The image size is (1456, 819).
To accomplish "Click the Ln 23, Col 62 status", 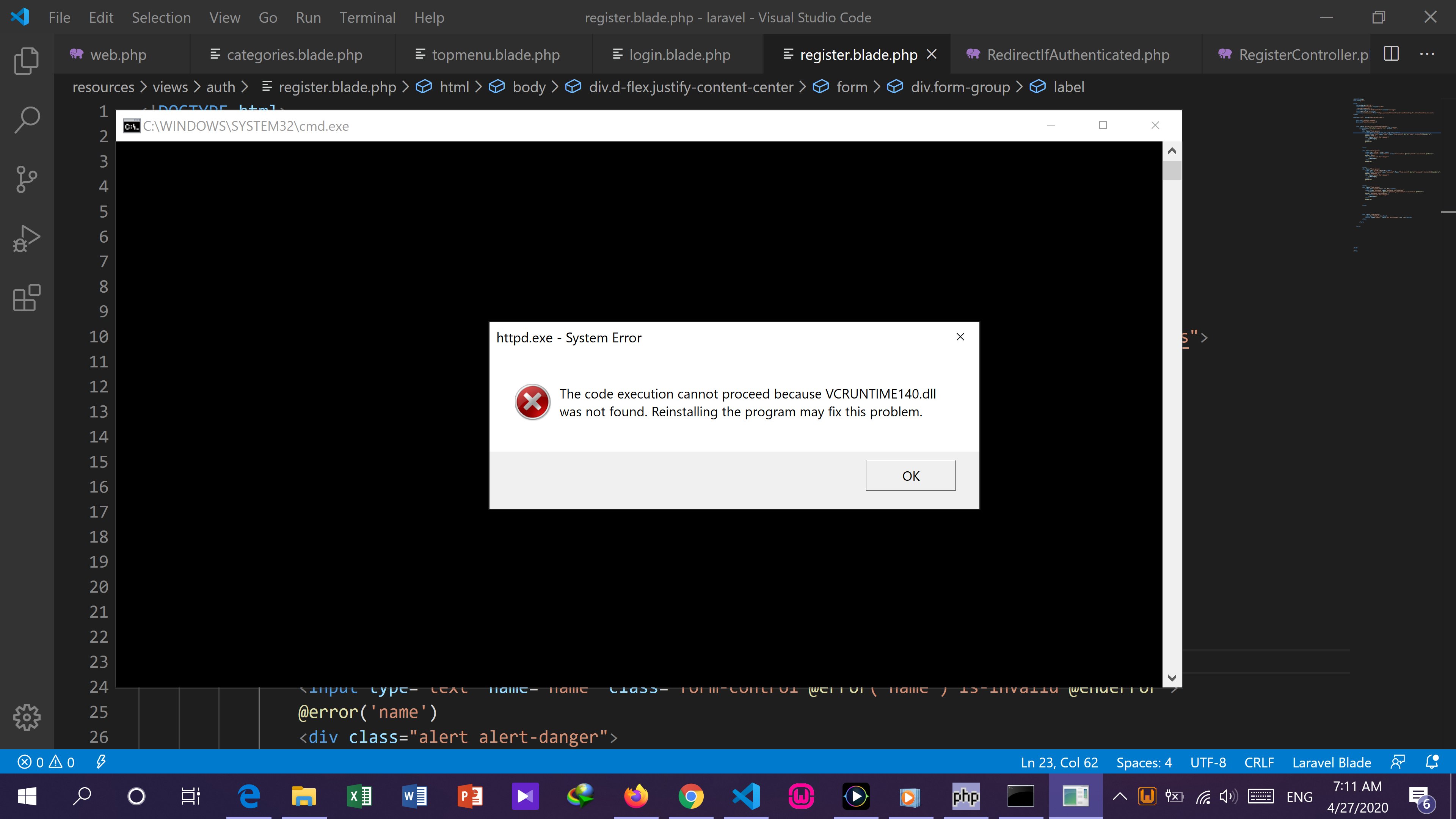I will coord(1059,763).
